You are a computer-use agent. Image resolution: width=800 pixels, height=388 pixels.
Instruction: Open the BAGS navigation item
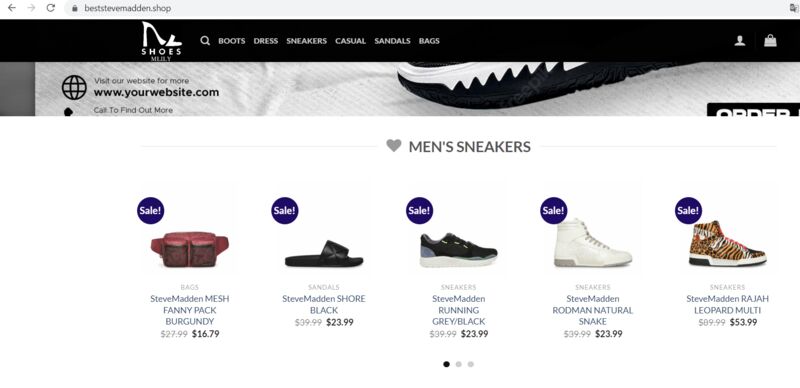click(x=429, y=41)
